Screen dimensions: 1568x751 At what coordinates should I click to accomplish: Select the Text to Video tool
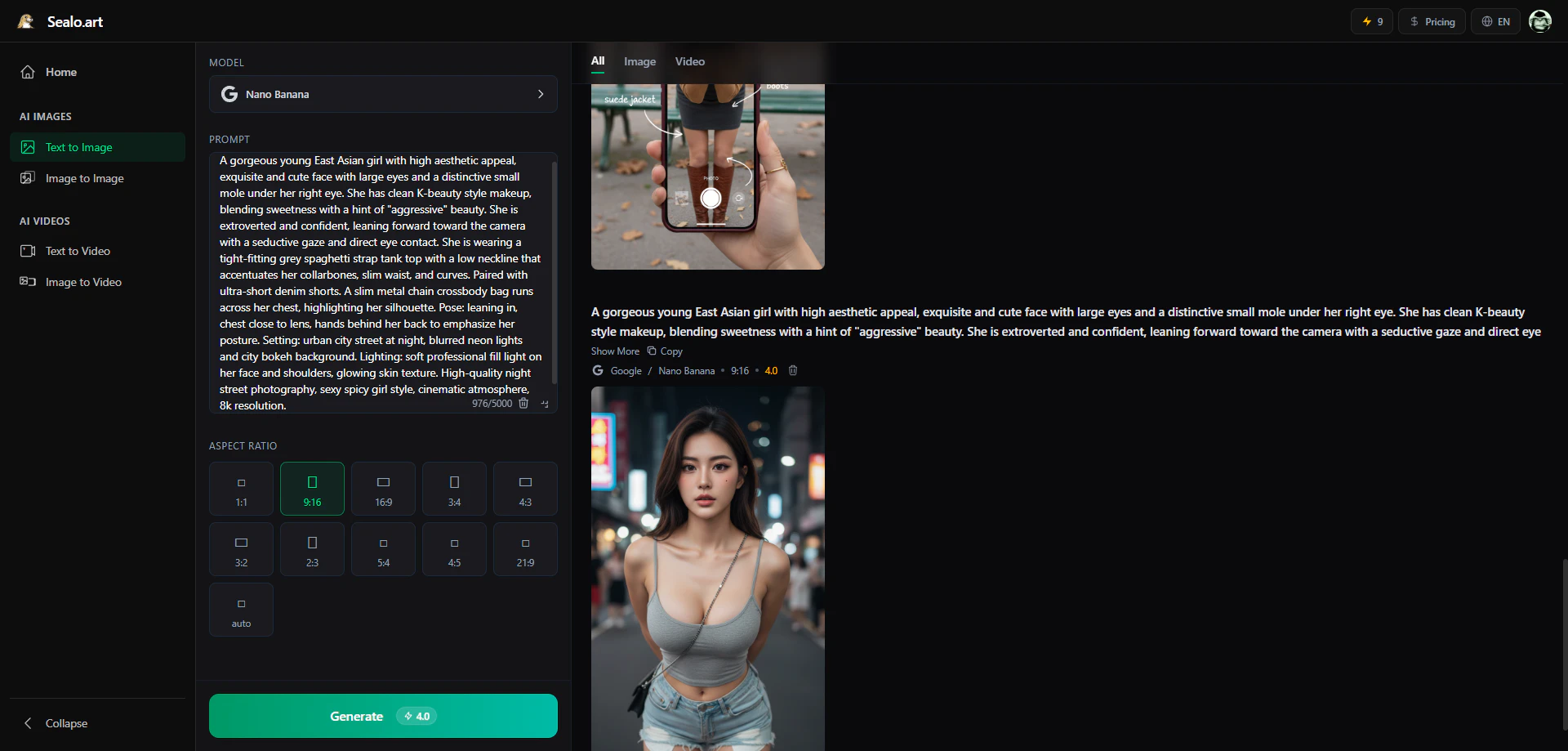pyautogui.click(x=78, y=251)
